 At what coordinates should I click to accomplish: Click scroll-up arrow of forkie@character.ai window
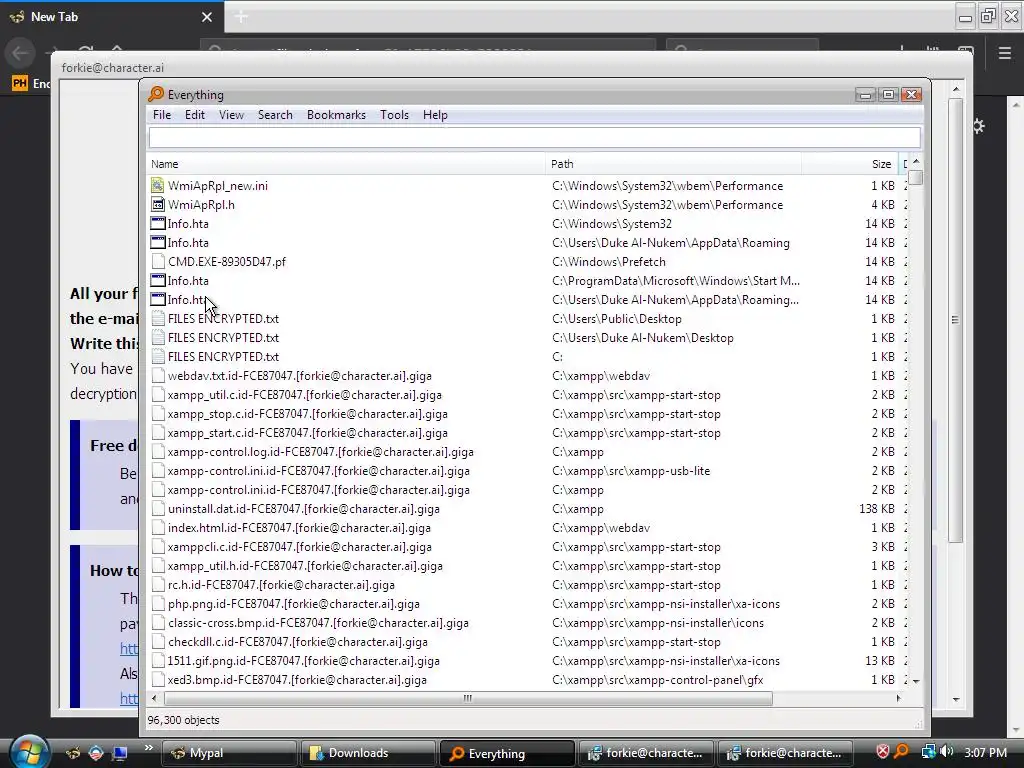coord(956,89)
